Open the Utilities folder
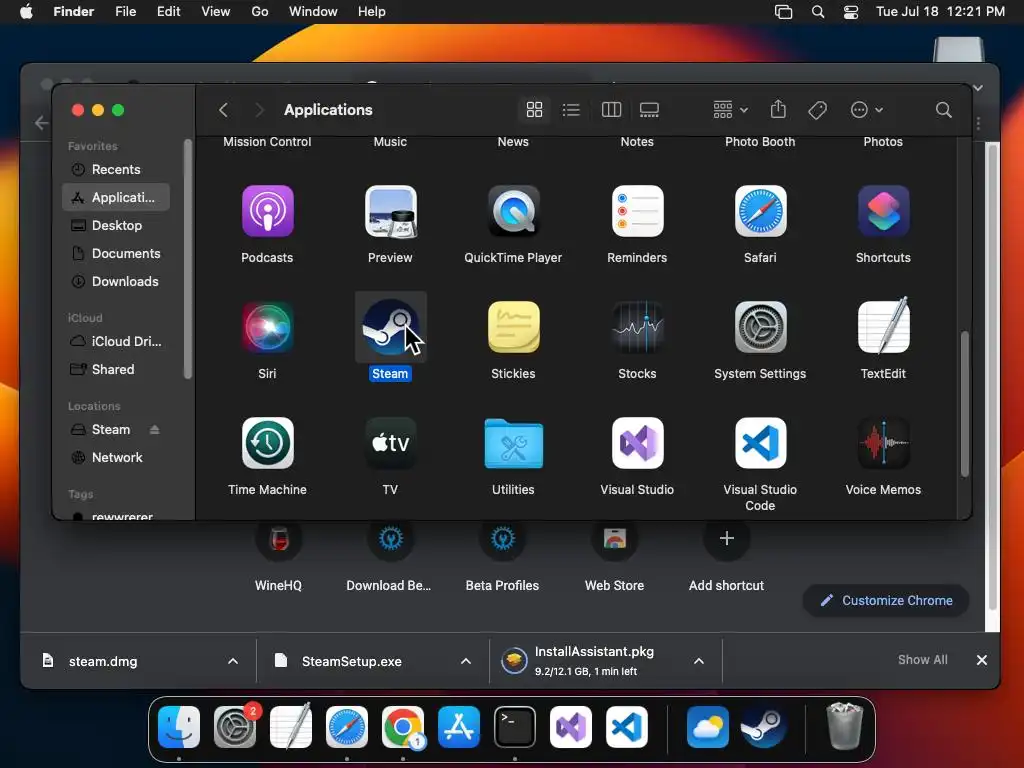The width and height of the screenshot is (1024, 768). click(513, 443)
